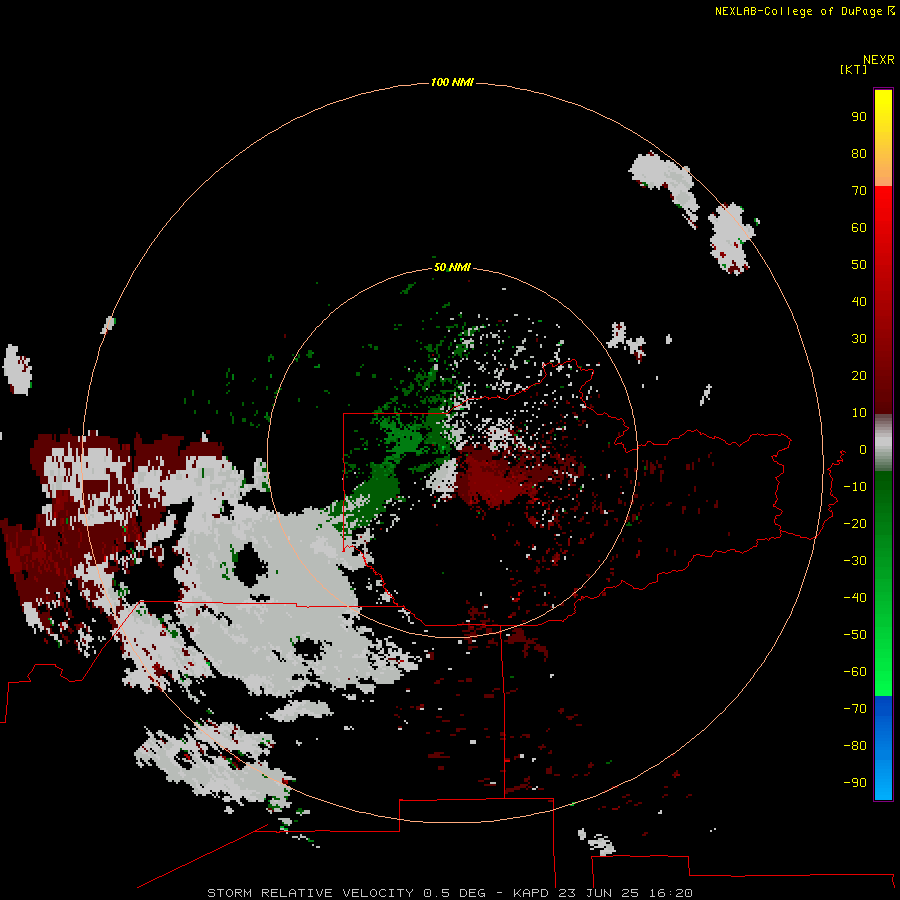Click the 70 value on velocity scale

click(x=859, y=191)
